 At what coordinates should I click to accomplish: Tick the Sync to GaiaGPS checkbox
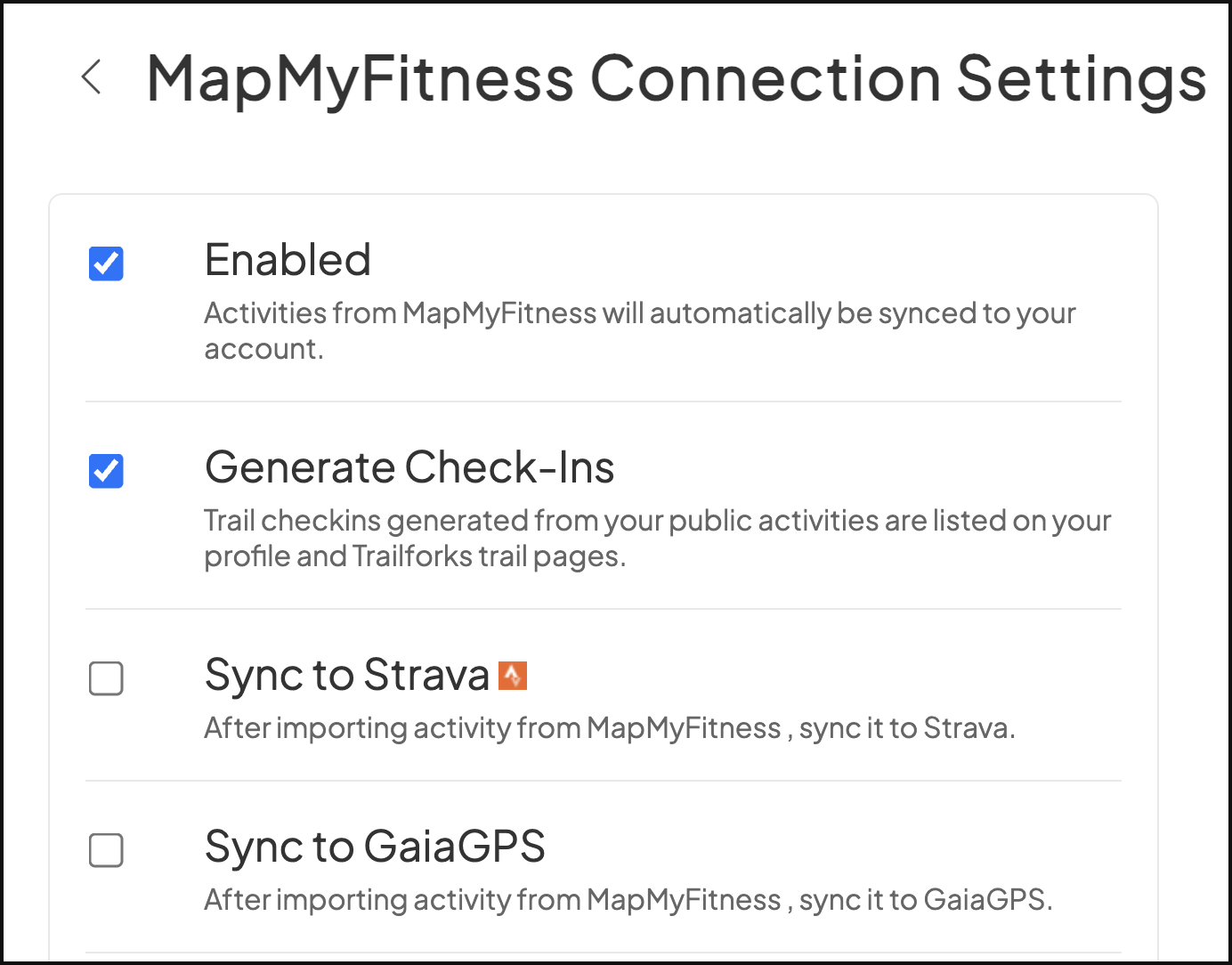pyautogui.click(x=106, y=850)
